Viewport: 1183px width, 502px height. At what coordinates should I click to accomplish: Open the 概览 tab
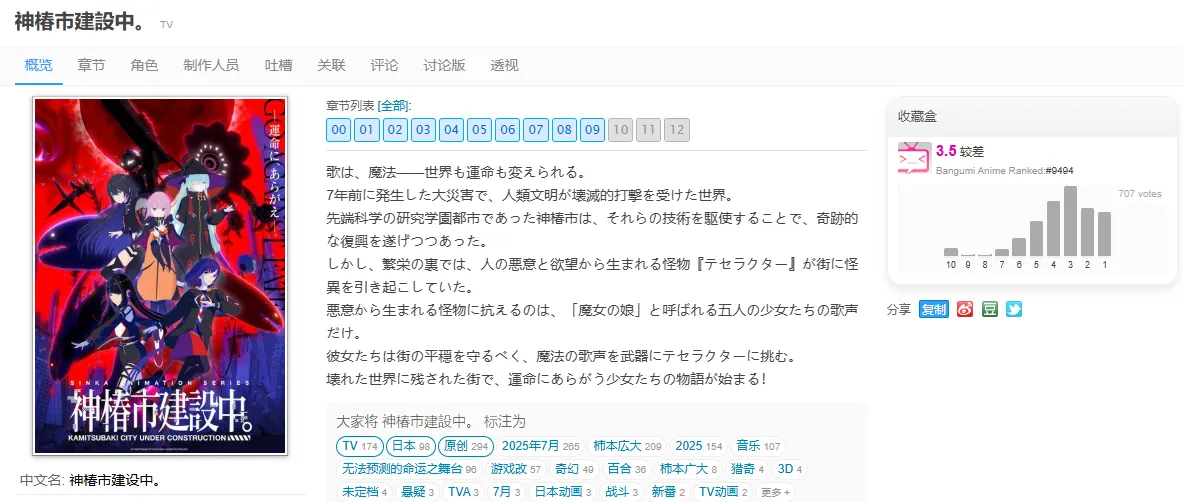point(38,65)
